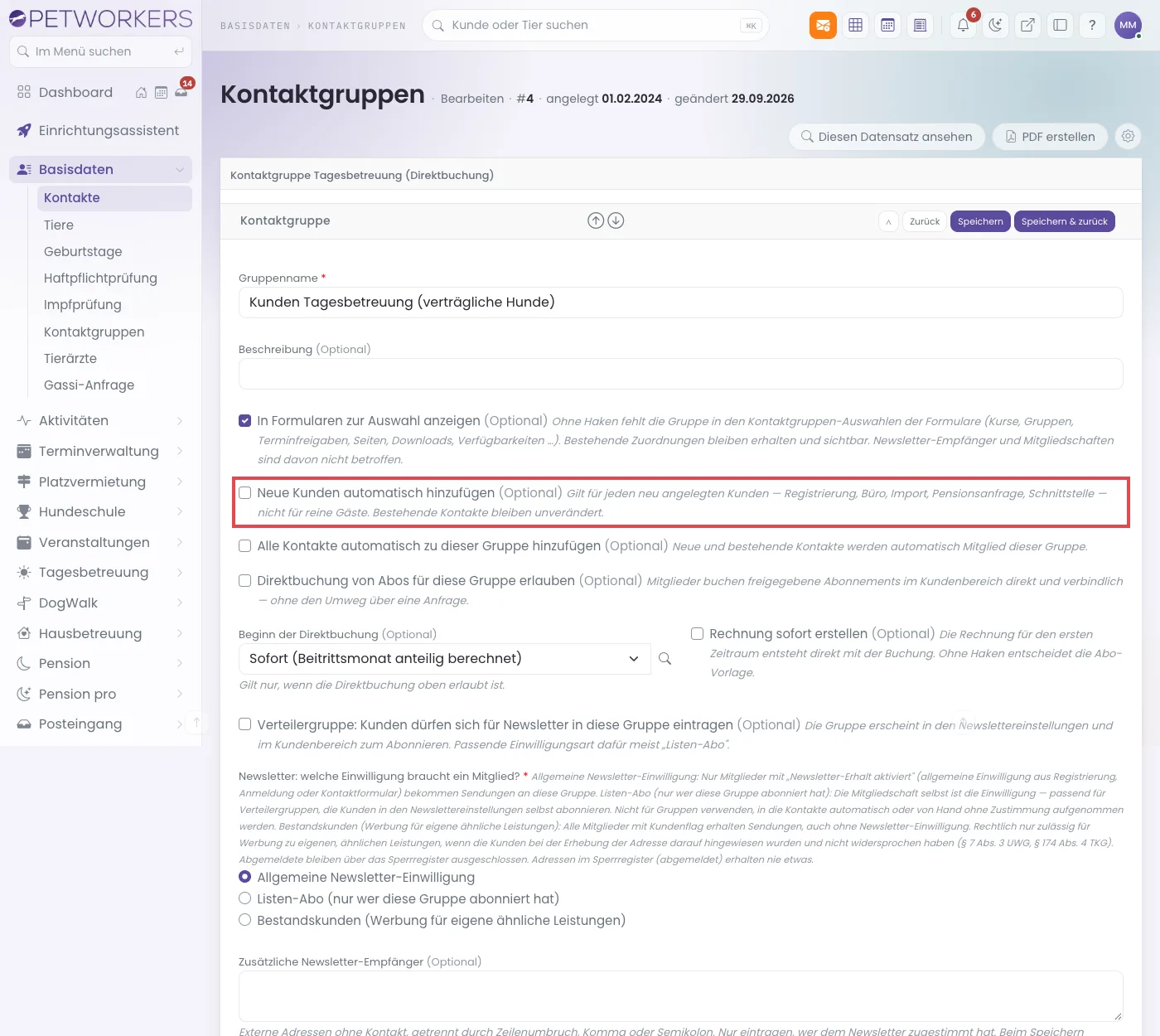The width and height of the screenshot is (1160, 1036).
Task: Open the inbox icon with badge 14
Action: coord(181,92)
